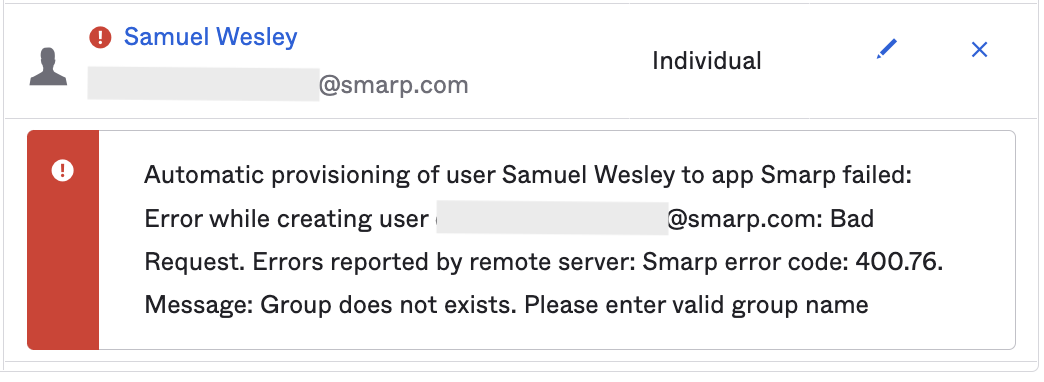Edit Samuel Wesley's assignment with pencil icon

point(887,49)
